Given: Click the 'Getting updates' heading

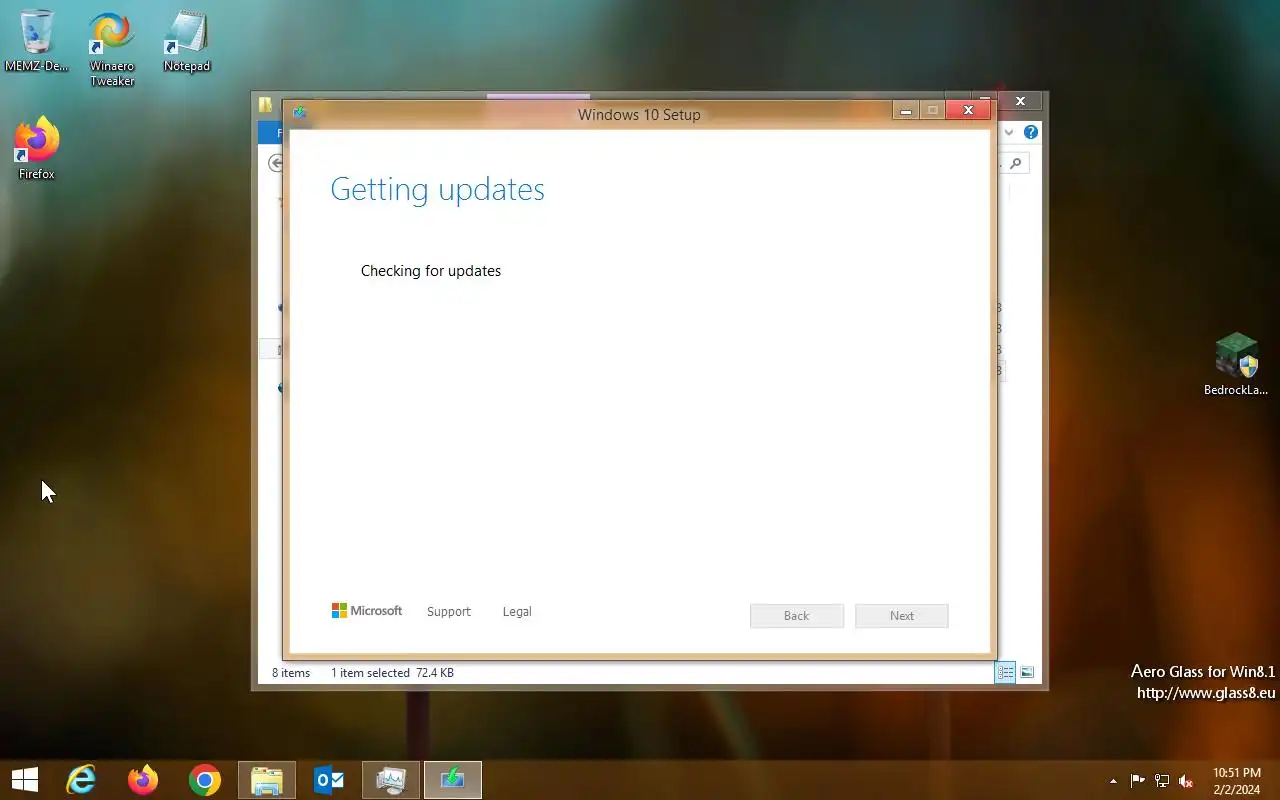Looking at the screenshot, I should point(437,189).
